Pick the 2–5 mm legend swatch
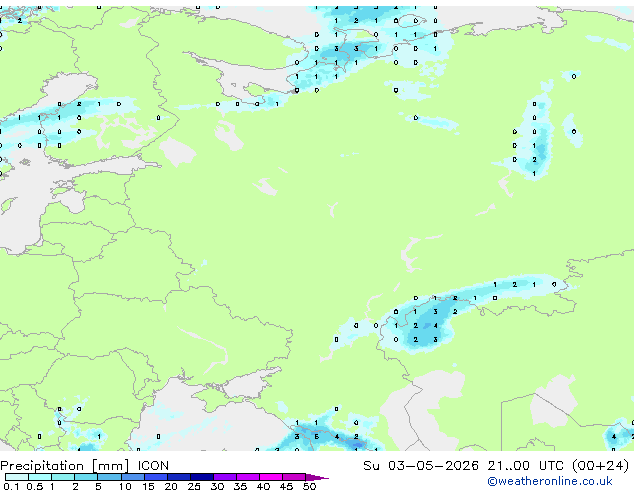This screenshot has width=634, height=490. click(x=86, y=477)
